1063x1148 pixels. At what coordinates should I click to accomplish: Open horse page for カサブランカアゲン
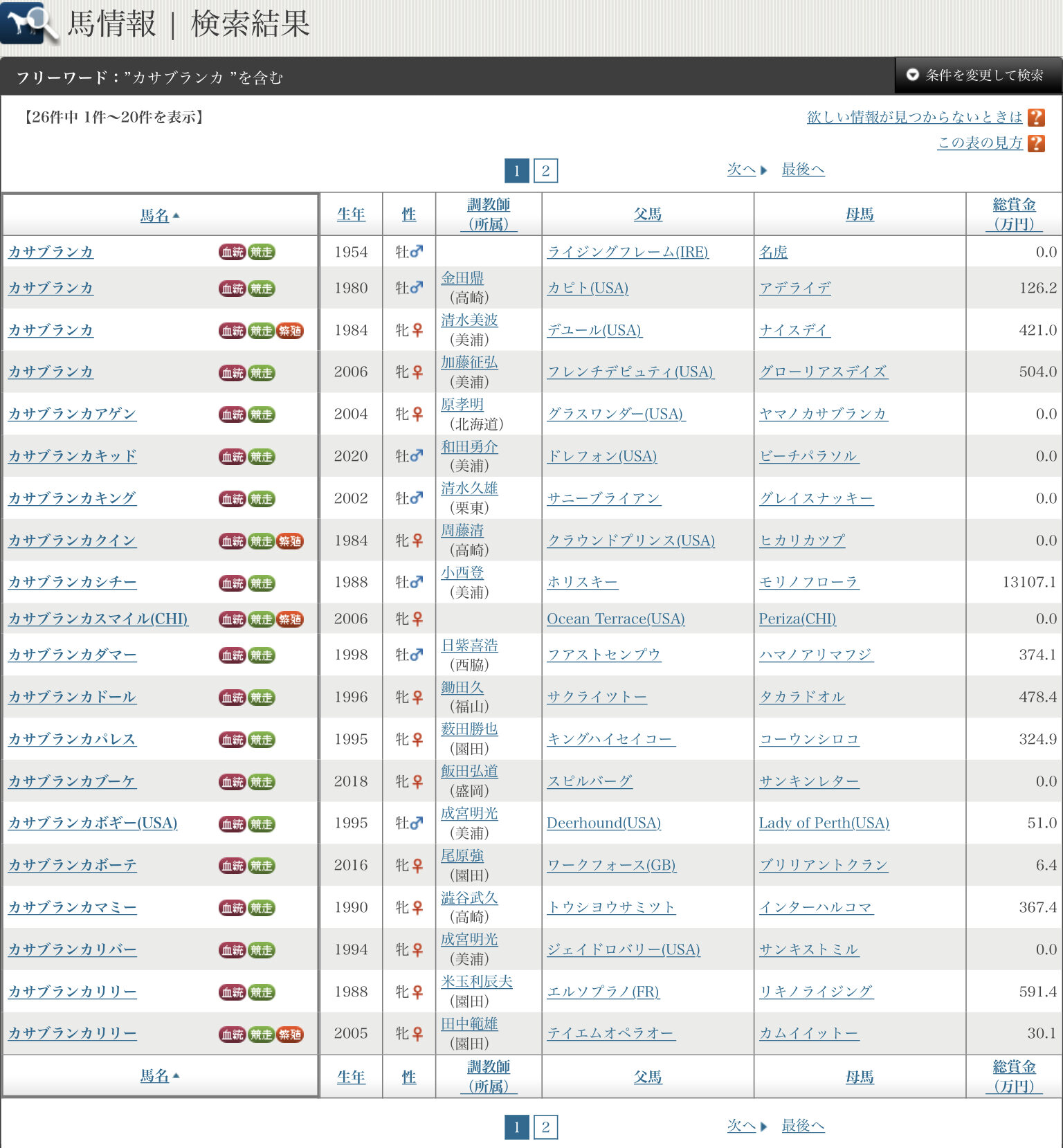coord(72,414)
